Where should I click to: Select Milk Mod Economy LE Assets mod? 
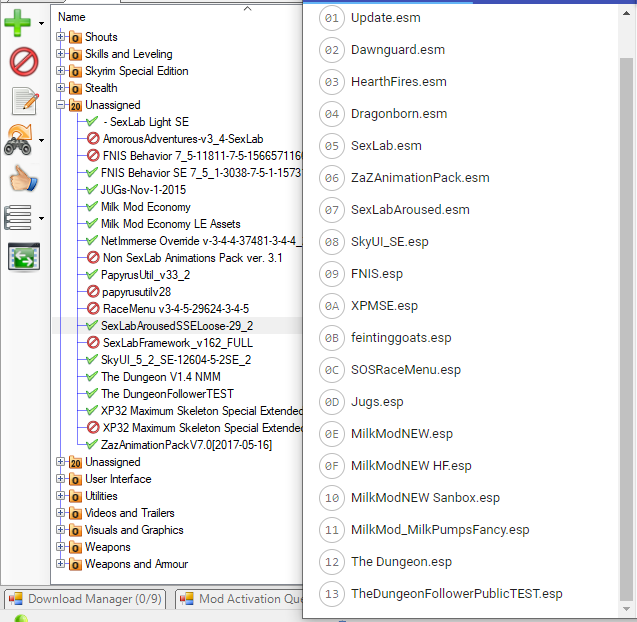point(171,224)
